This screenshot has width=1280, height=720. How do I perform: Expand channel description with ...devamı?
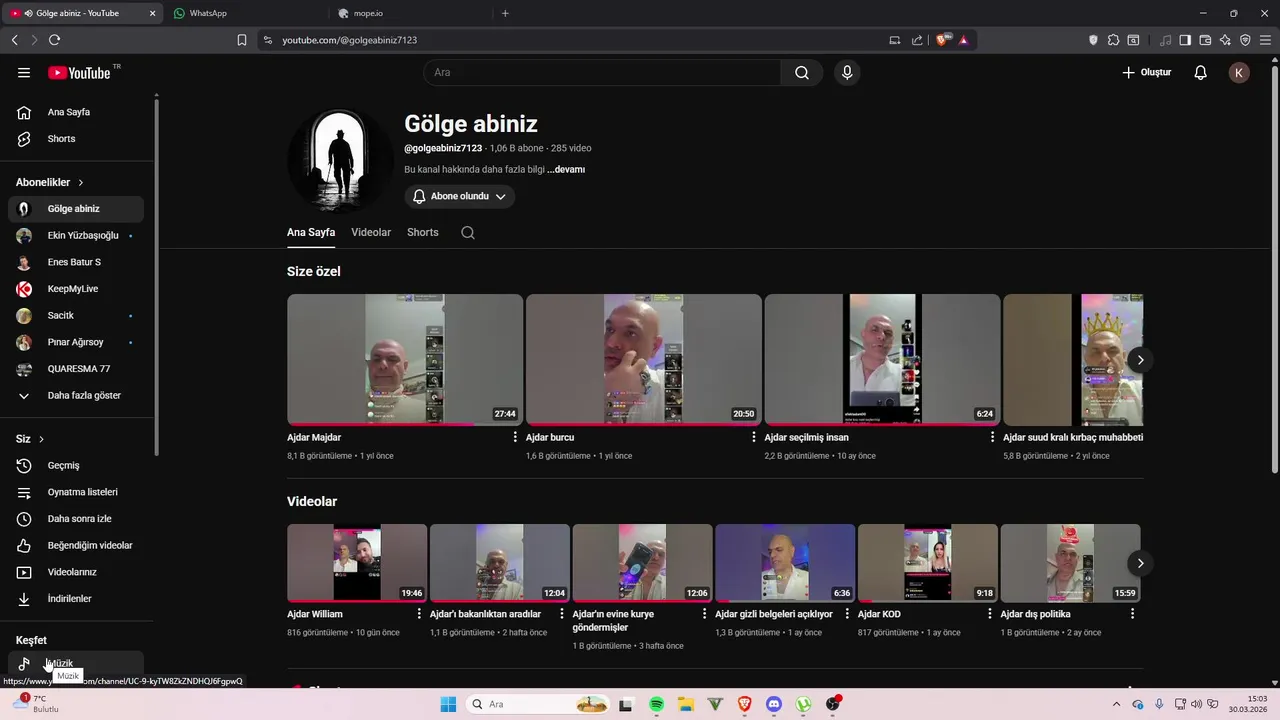click(x=566, y=170)
